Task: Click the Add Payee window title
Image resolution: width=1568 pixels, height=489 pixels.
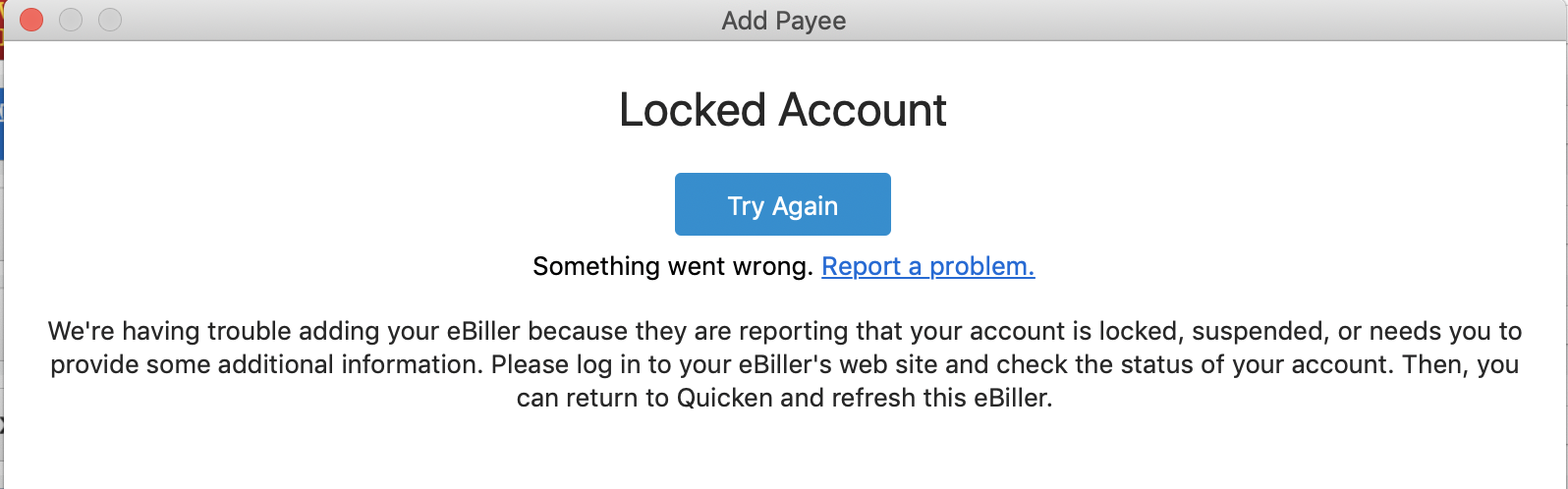Action: [x=783, y=21]
